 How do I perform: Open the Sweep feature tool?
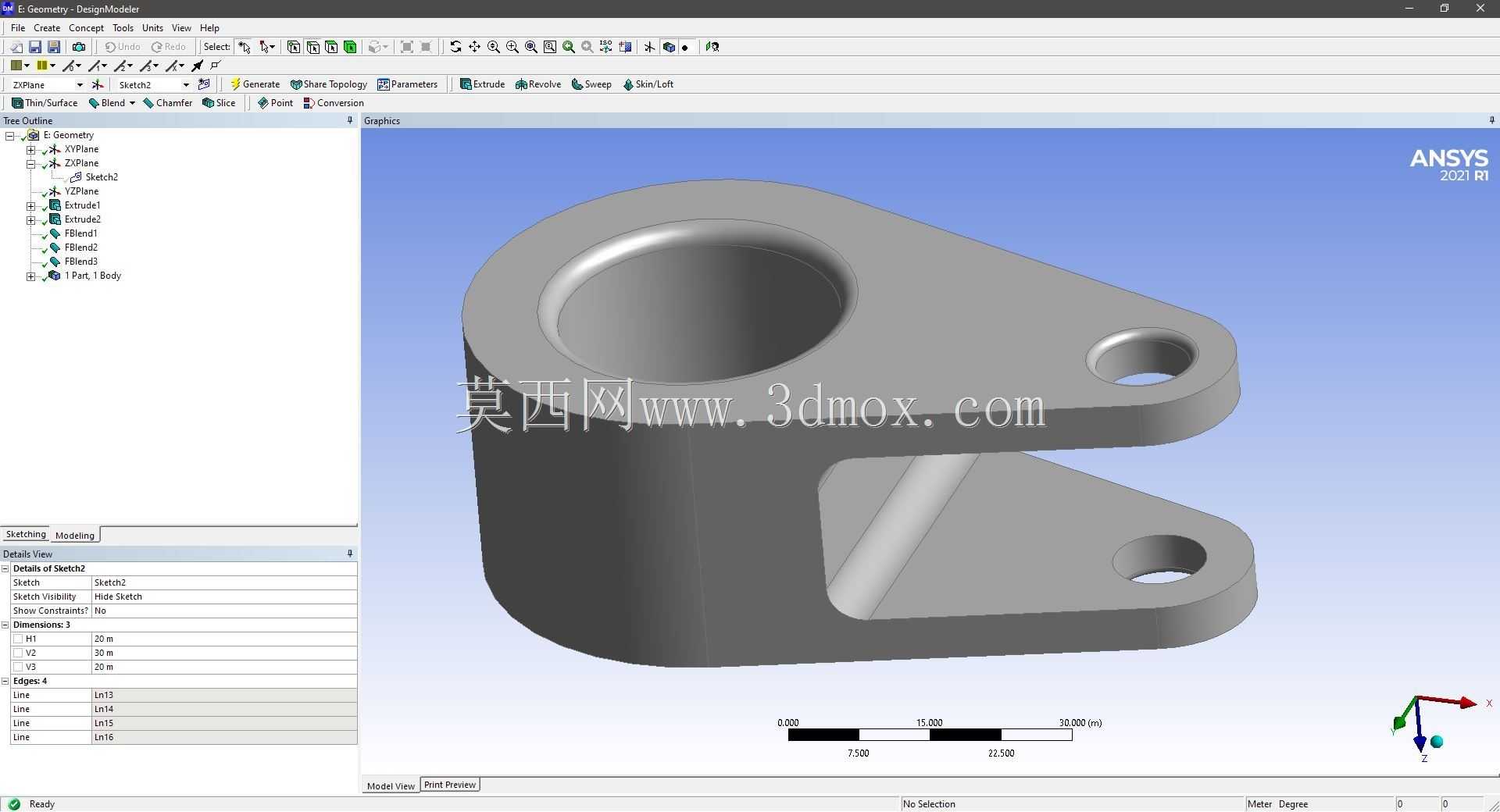tap(591, 84)
